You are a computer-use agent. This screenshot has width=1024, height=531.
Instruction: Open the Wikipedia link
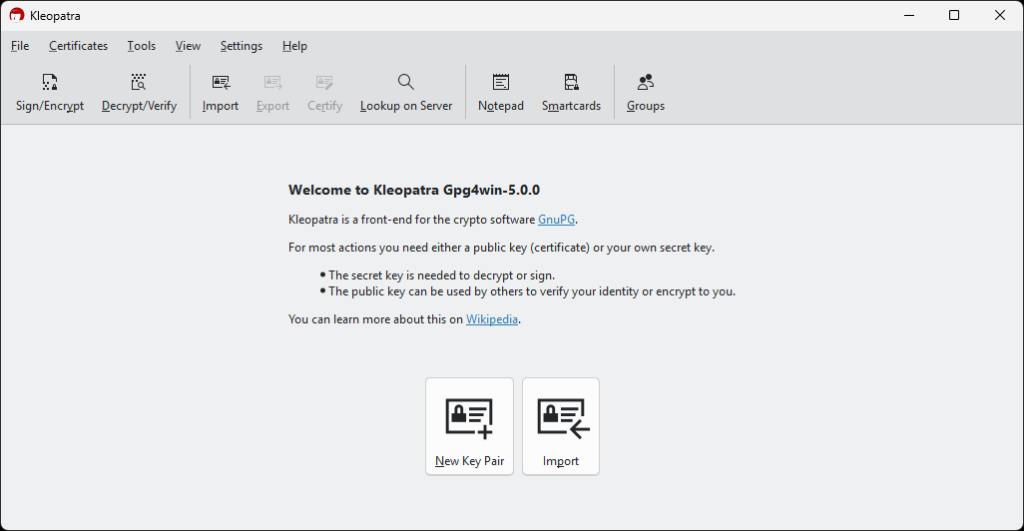[493, 320]
